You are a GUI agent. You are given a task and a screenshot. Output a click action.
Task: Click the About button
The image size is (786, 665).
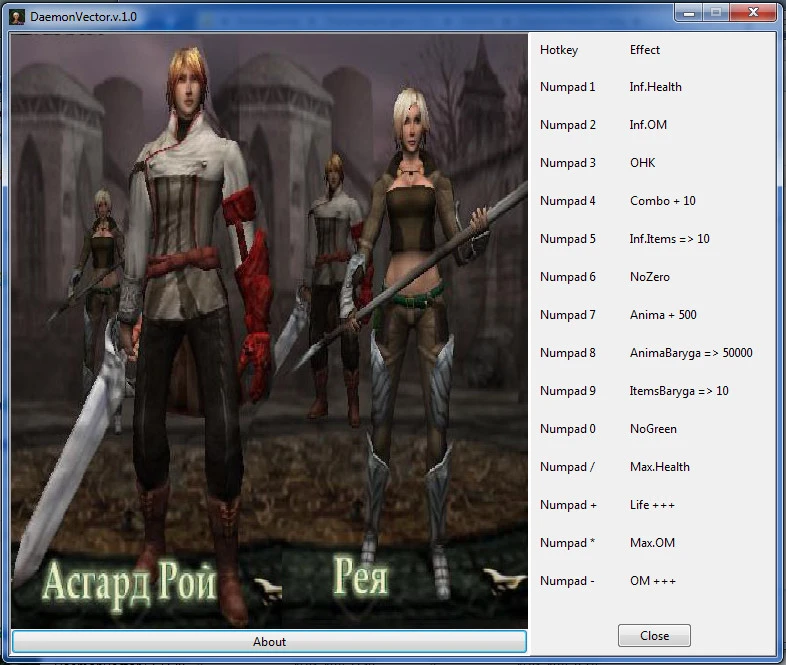(x=269, y=642)
